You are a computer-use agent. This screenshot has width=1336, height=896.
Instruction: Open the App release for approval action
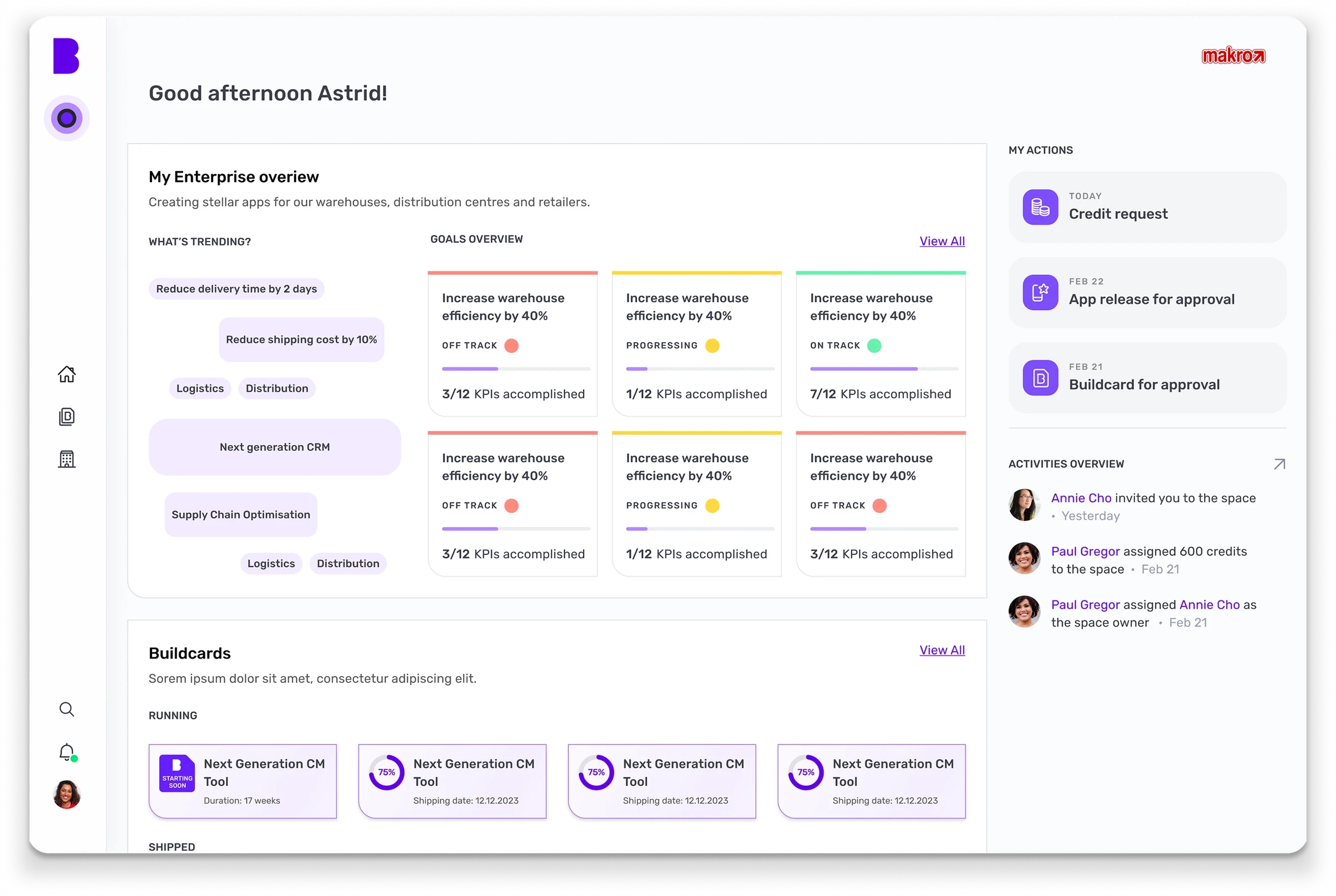[1147, 293]
